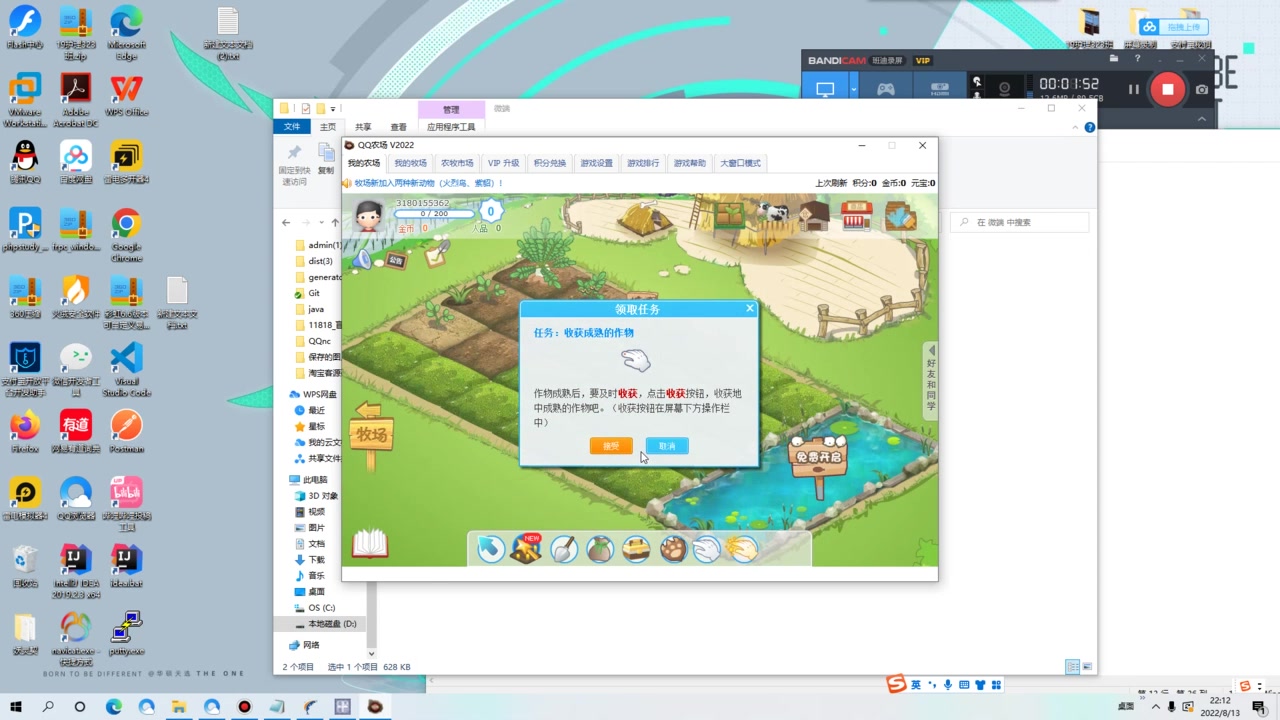Image resolution: width=1280 pixels, height=720 pixels.
Task: Open the 游戏排行 tab
Action: click(643, 163)
